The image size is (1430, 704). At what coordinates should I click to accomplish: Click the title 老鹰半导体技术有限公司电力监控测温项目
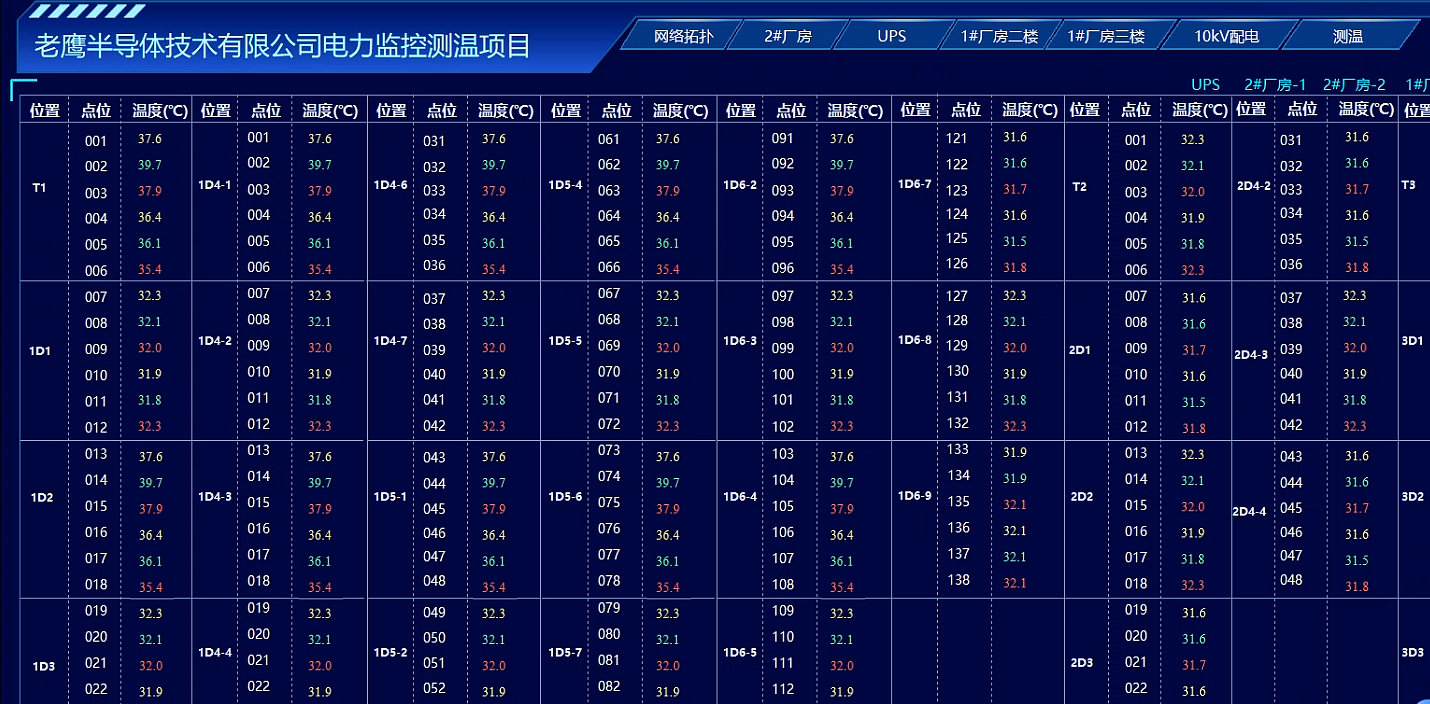tap(283, 46)
